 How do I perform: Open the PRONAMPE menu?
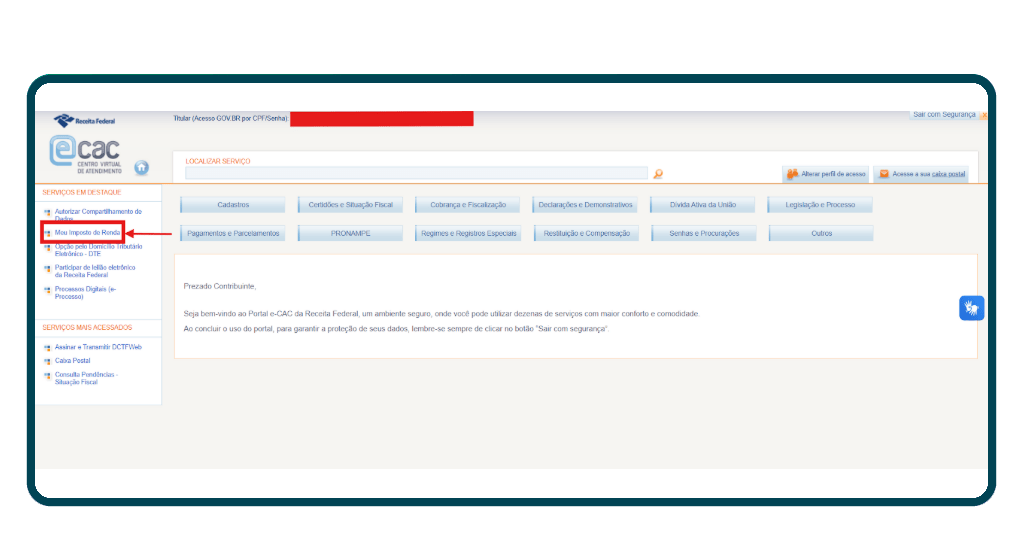pos(351,234)
